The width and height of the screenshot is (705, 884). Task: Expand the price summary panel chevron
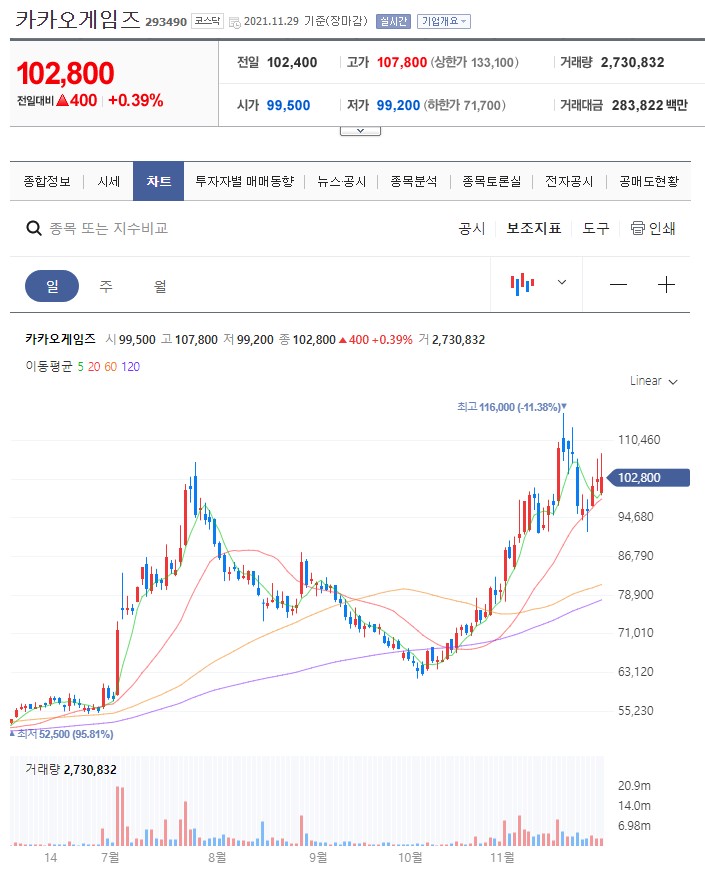point(360,131)
